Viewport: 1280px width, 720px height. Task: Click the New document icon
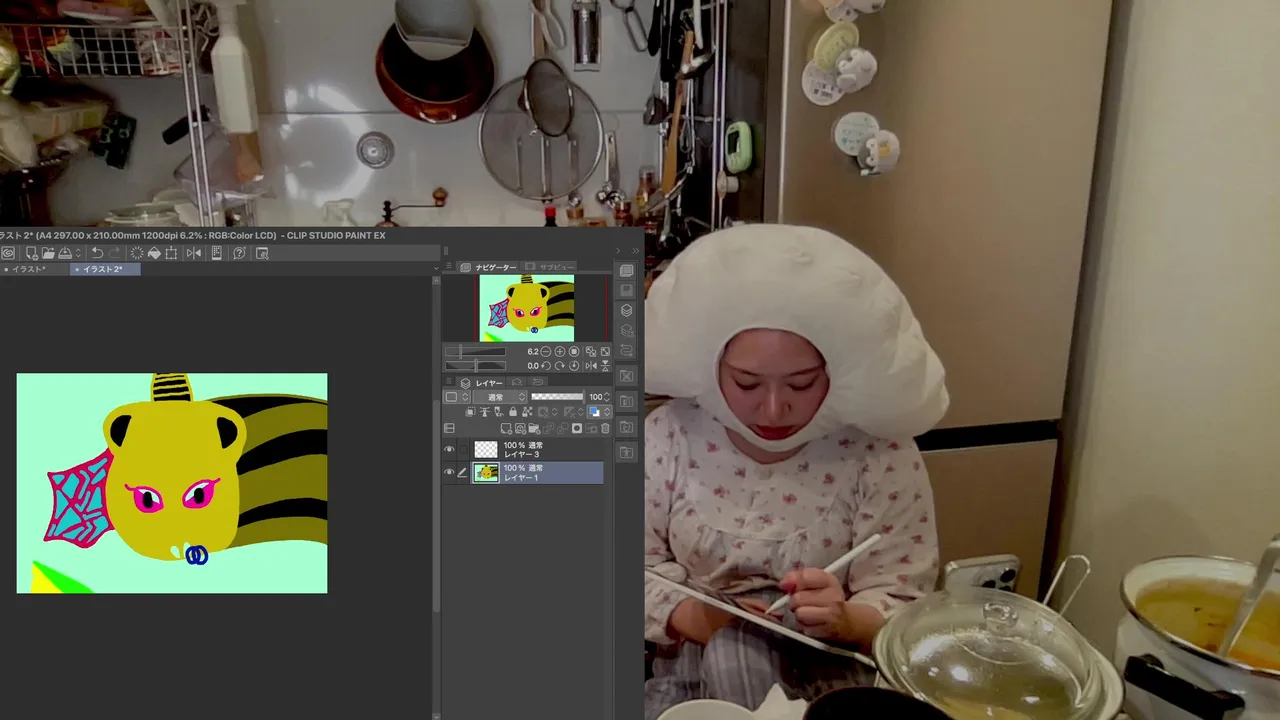(x=31, y=253)
